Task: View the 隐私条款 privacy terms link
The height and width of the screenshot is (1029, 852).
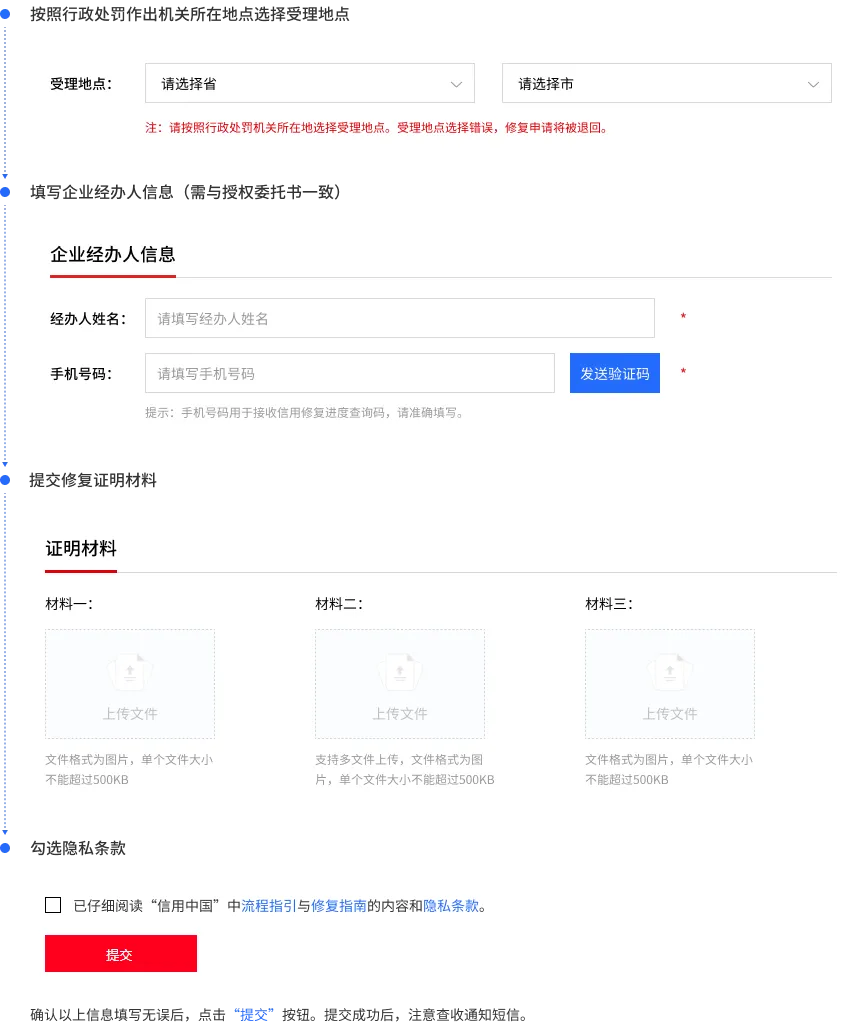Action: coord(450,905)
